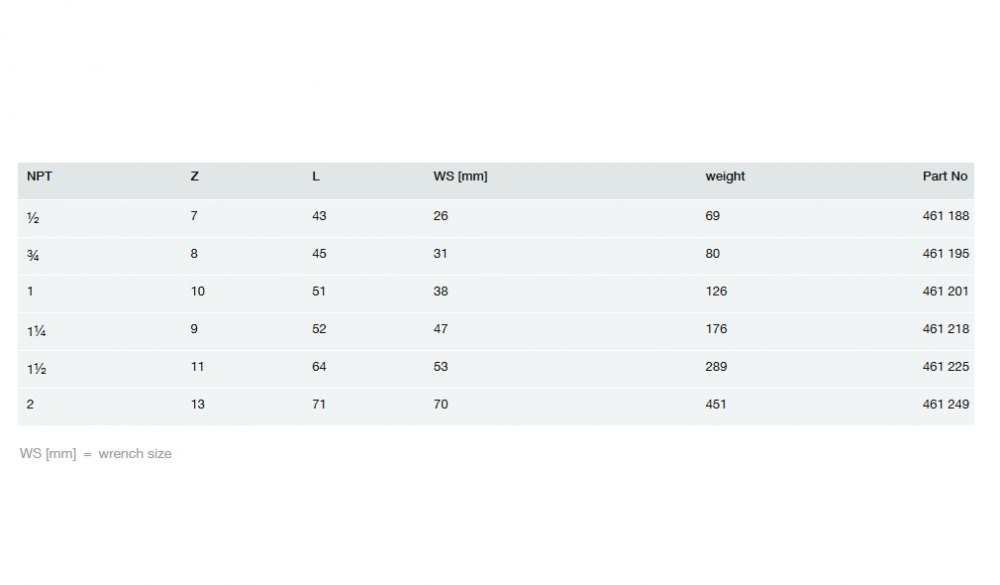The image size is (1000, 585).
Task: Select part number 461 218
Action: click(945, 329)
